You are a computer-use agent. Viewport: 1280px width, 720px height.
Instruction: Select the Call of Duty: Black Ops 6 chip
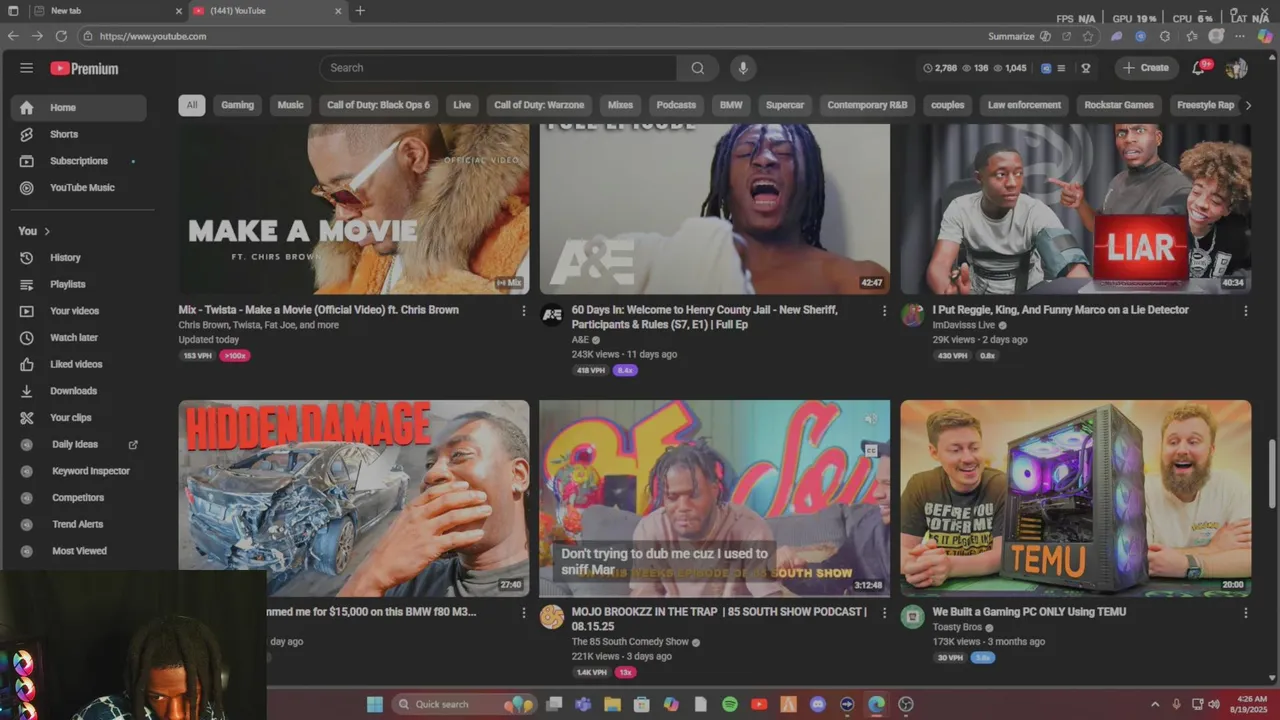point(378,105)
